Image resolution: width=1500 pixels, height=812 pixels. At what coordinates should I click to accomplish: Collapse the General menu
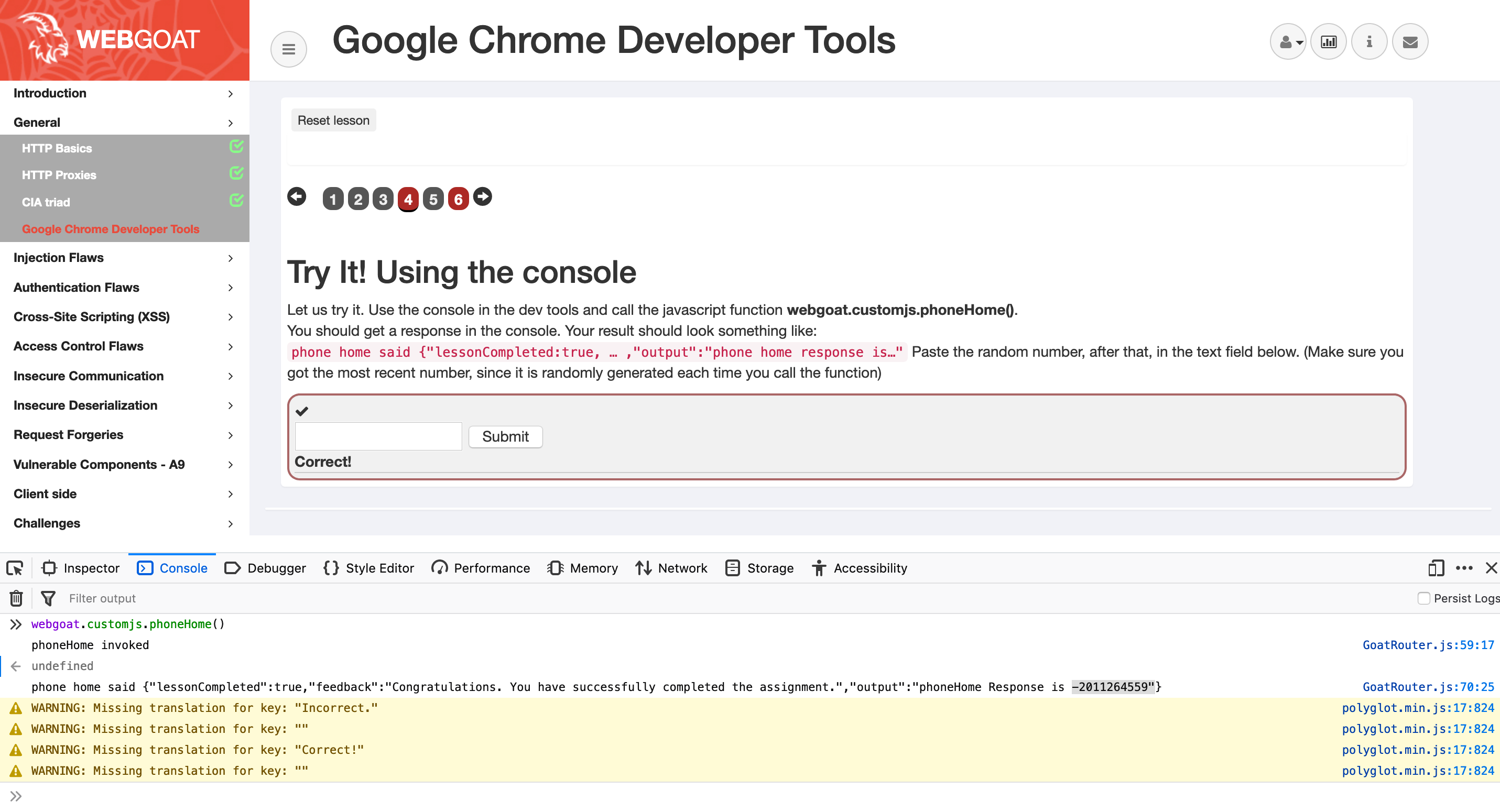point(125,122)
